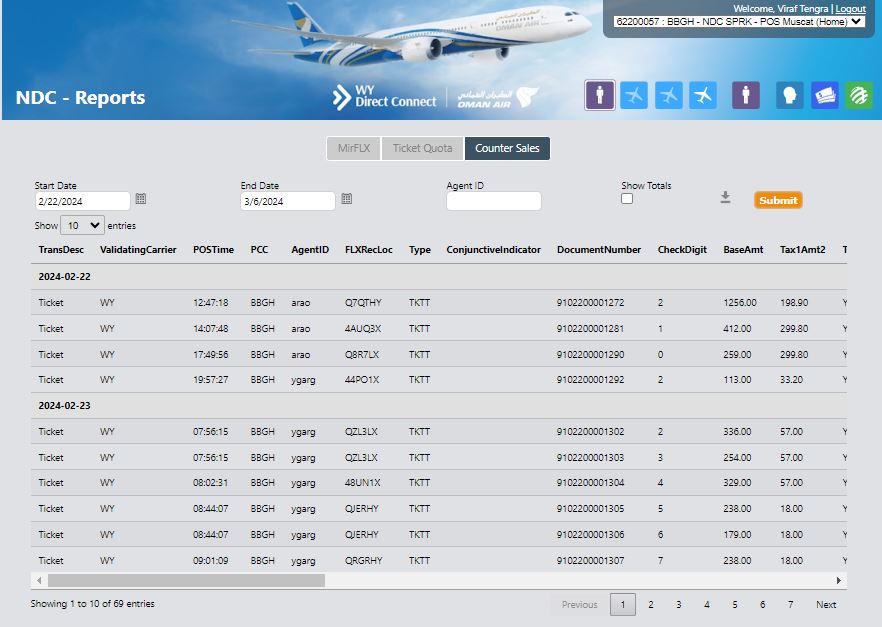
Task: Click the highlighted purple person icon
Action: pyautogui.click(x=600, y=95)
